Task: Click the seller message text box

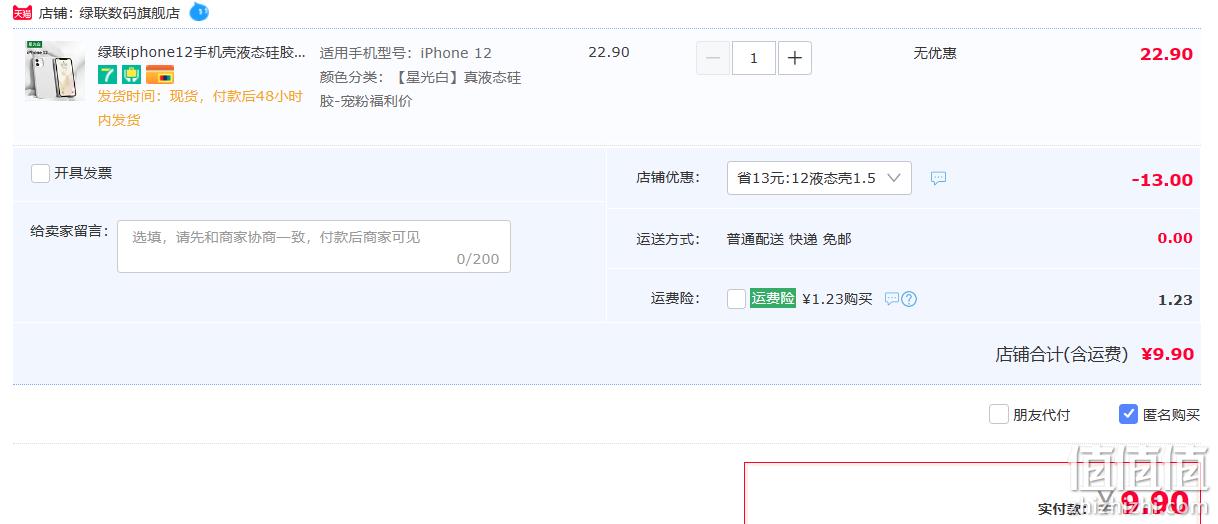Action: (x=314, y=246)
